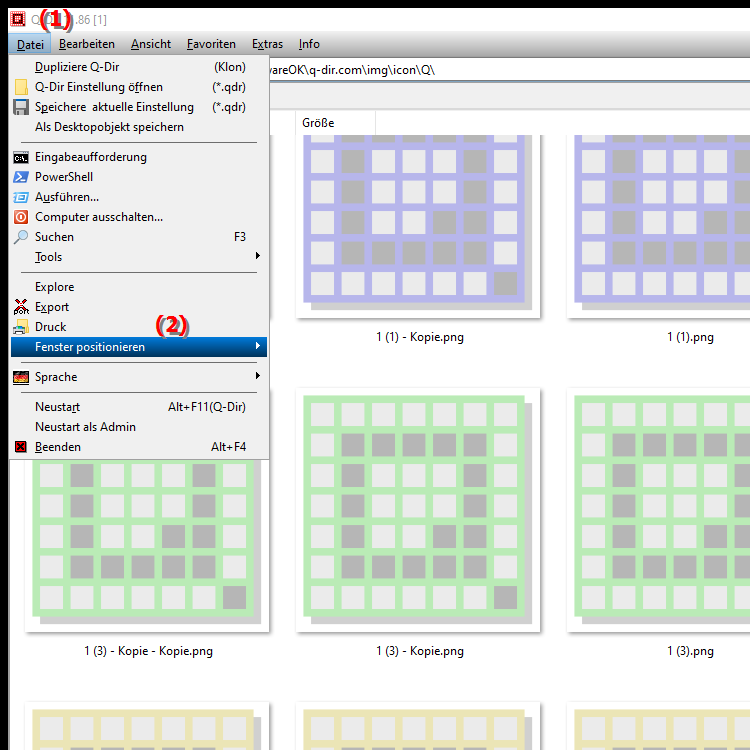The image size is (750, 750).
Task: Open the Info menu
Action: [x=309, y=44]
